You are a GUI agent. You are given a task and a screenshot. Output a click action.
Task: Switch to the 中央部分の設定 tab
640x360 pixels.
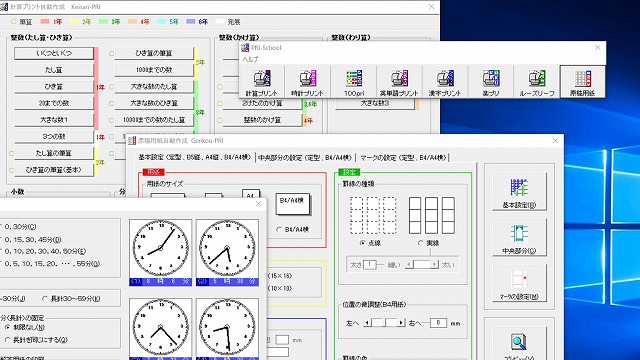click(305, 158)
